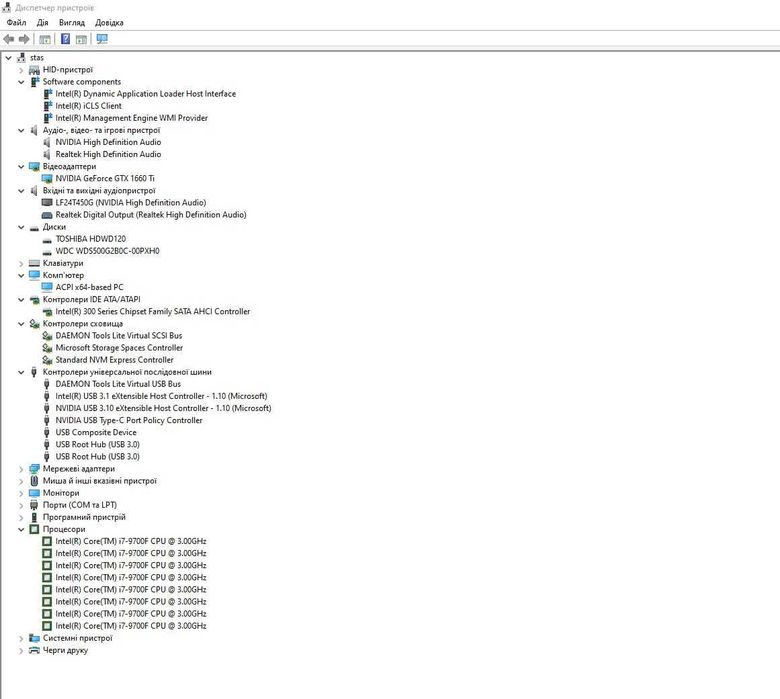Open the Вигляд menu

72,22
